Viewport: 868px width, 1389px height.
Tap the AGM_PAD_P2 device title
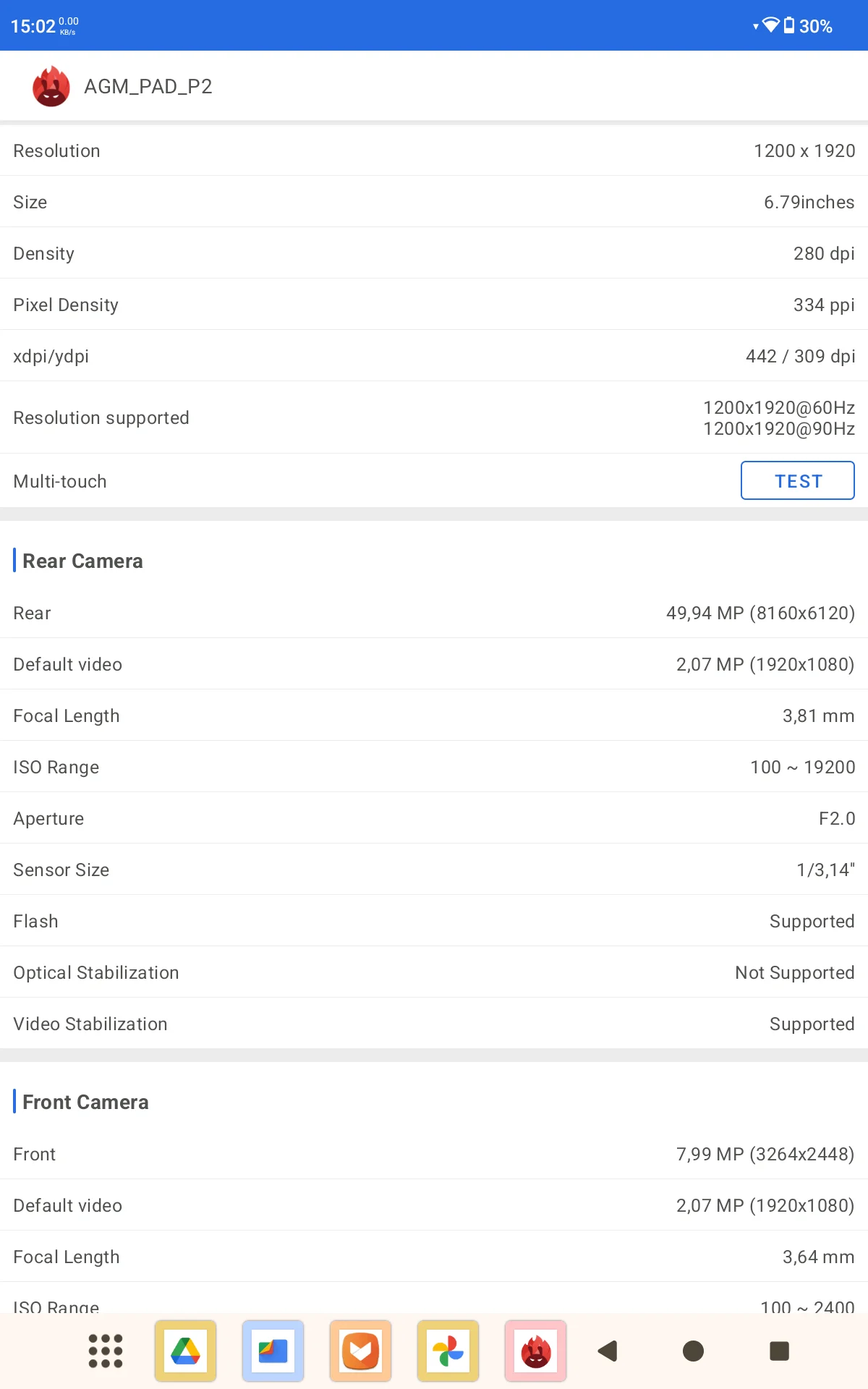point(148,87)
